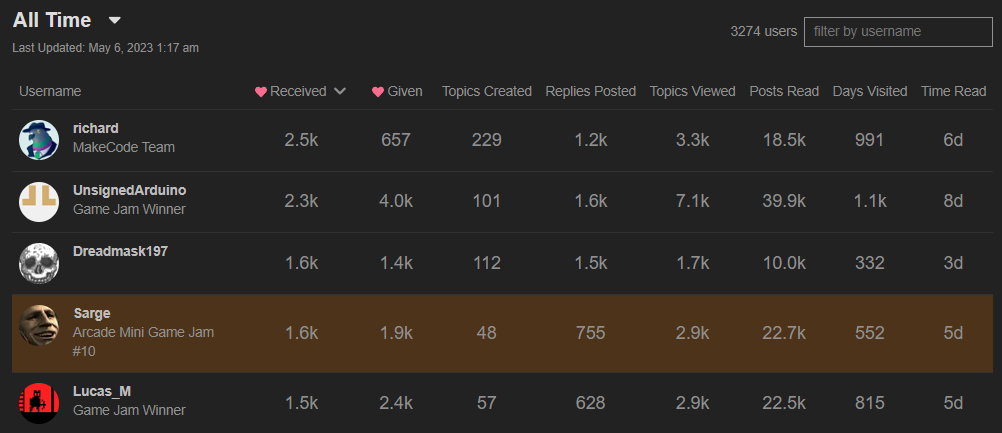Open richard's profile link
The height and width of the screenshot is (433, 1002).
[96, 128]
